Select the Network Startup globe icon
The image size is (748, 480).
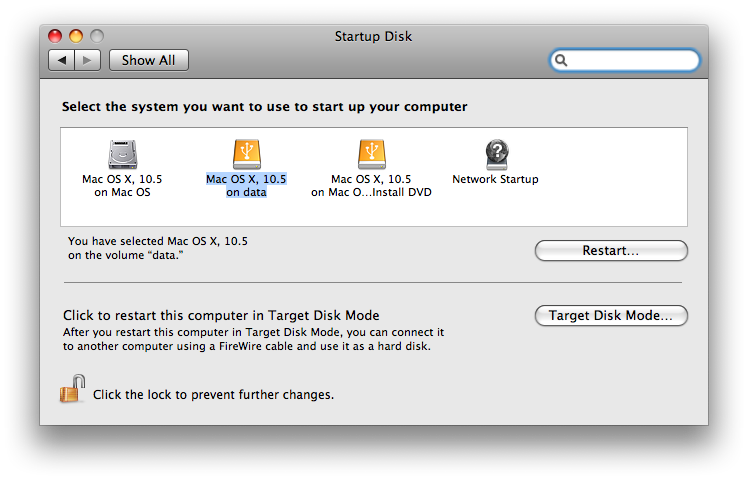[x=495, y=153]
